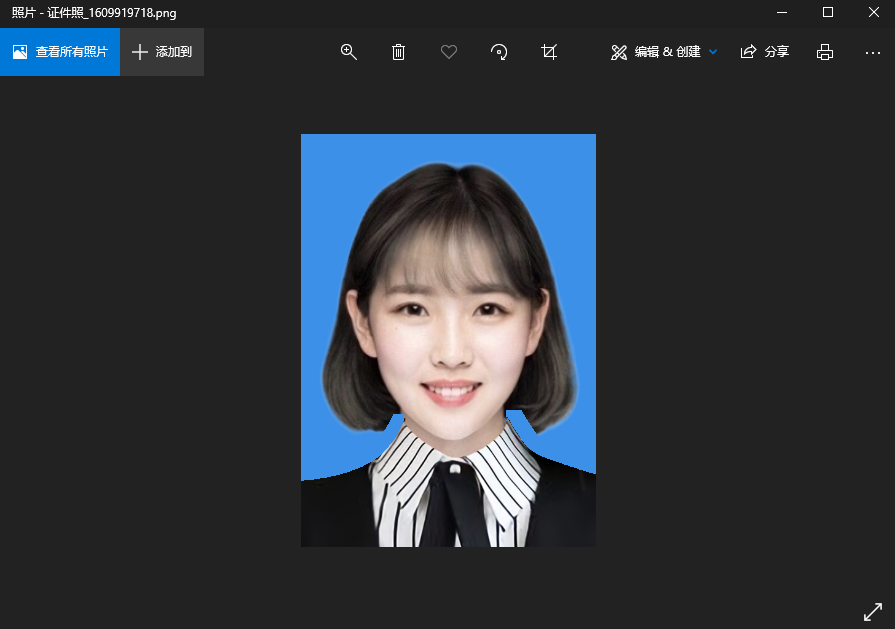
Task: Click the plus icon beside 添加到
Action: click(x=140, y=52)
